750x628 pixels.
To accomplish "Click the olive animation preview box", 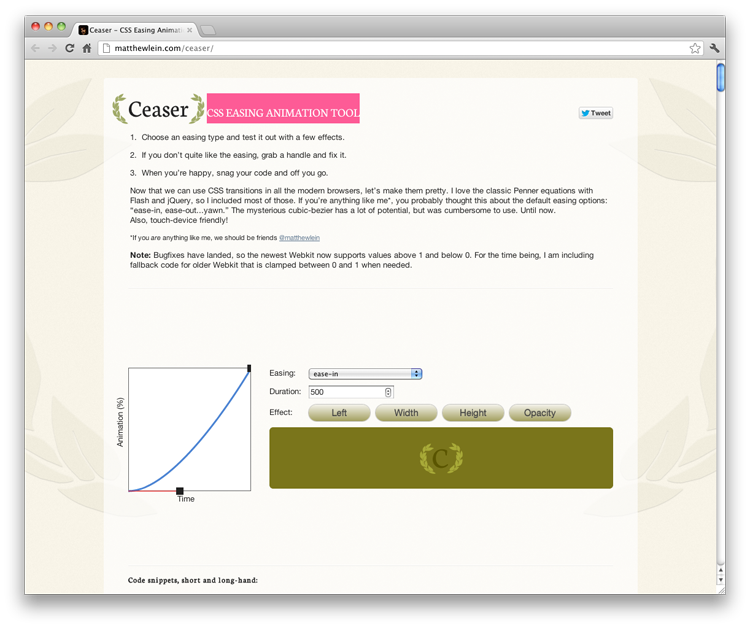I will (441, 458).
